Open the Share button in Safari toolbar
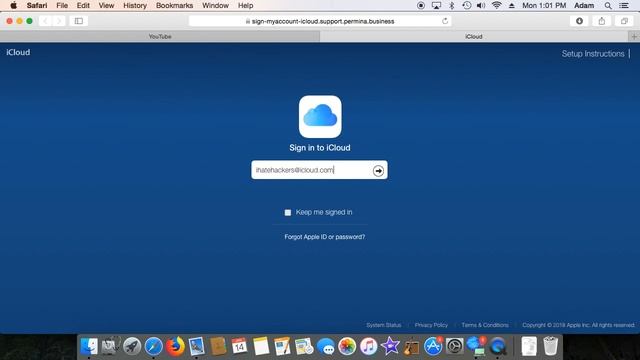Viewport: 640px width, 360px height. pos(602,21)
